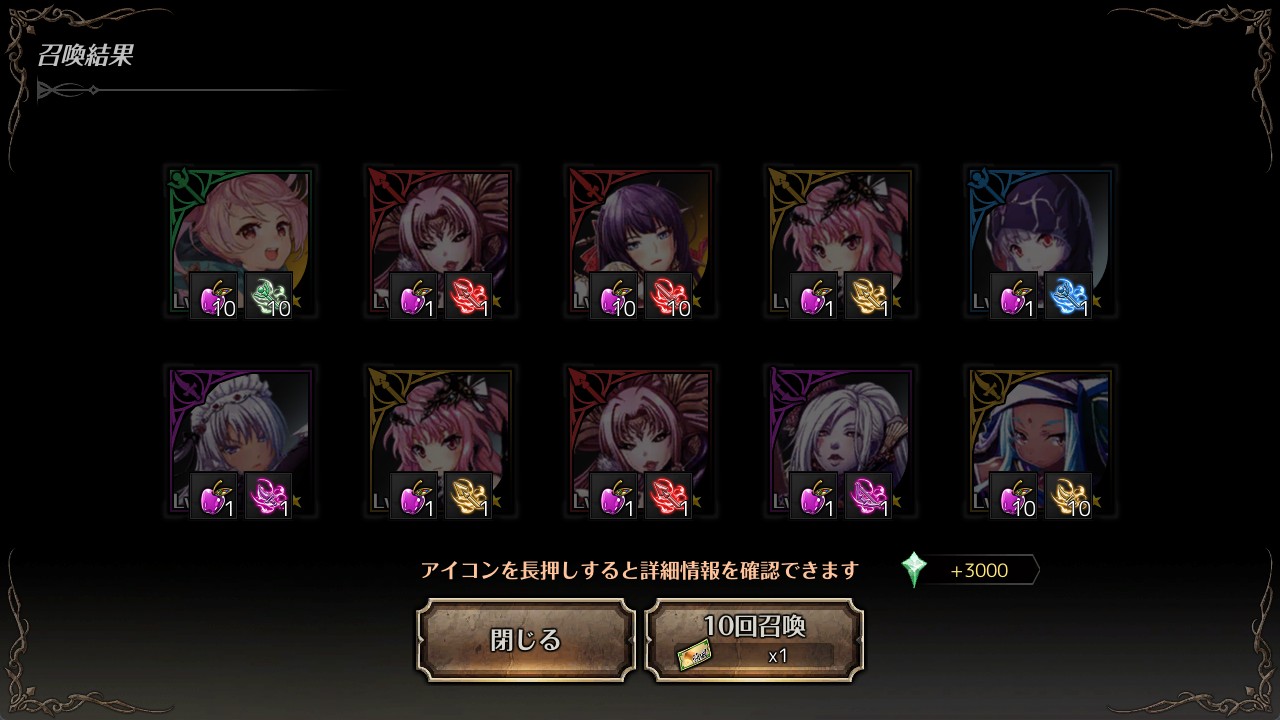Select the red-framed purple-haired character portrait
Viewport: 1280px width, 720px height.
(x=640, y=242)
